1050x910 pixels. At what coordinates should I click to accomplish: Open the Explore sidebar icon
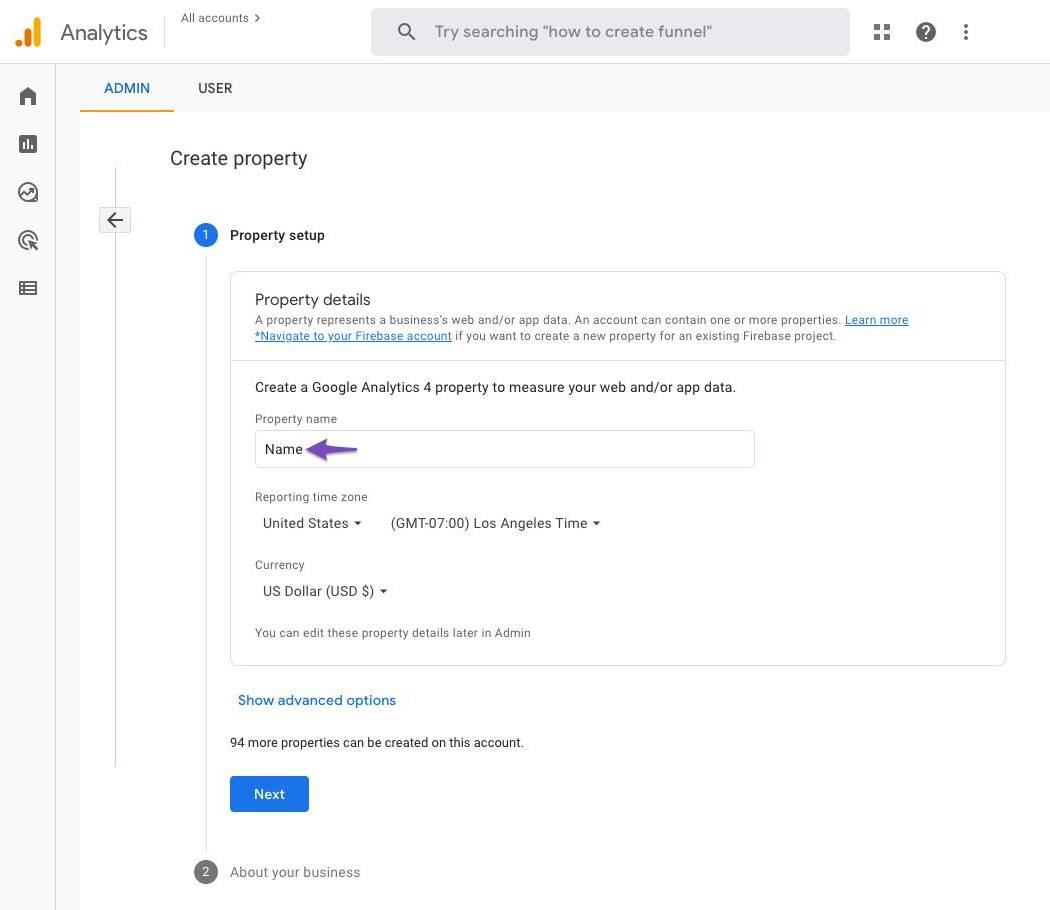click(x=28, y=192)
